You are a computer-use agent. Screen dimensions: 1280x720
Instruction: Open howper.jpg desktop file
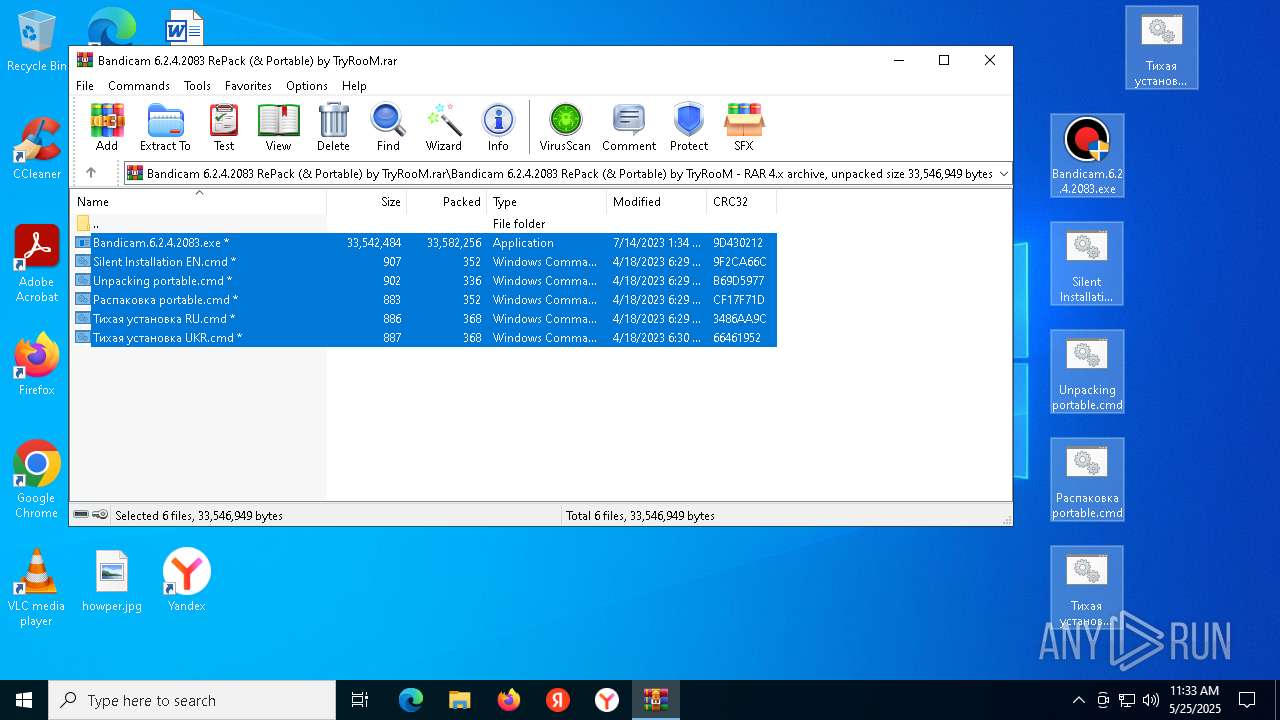pyautogui.click(x=112, y=580)
